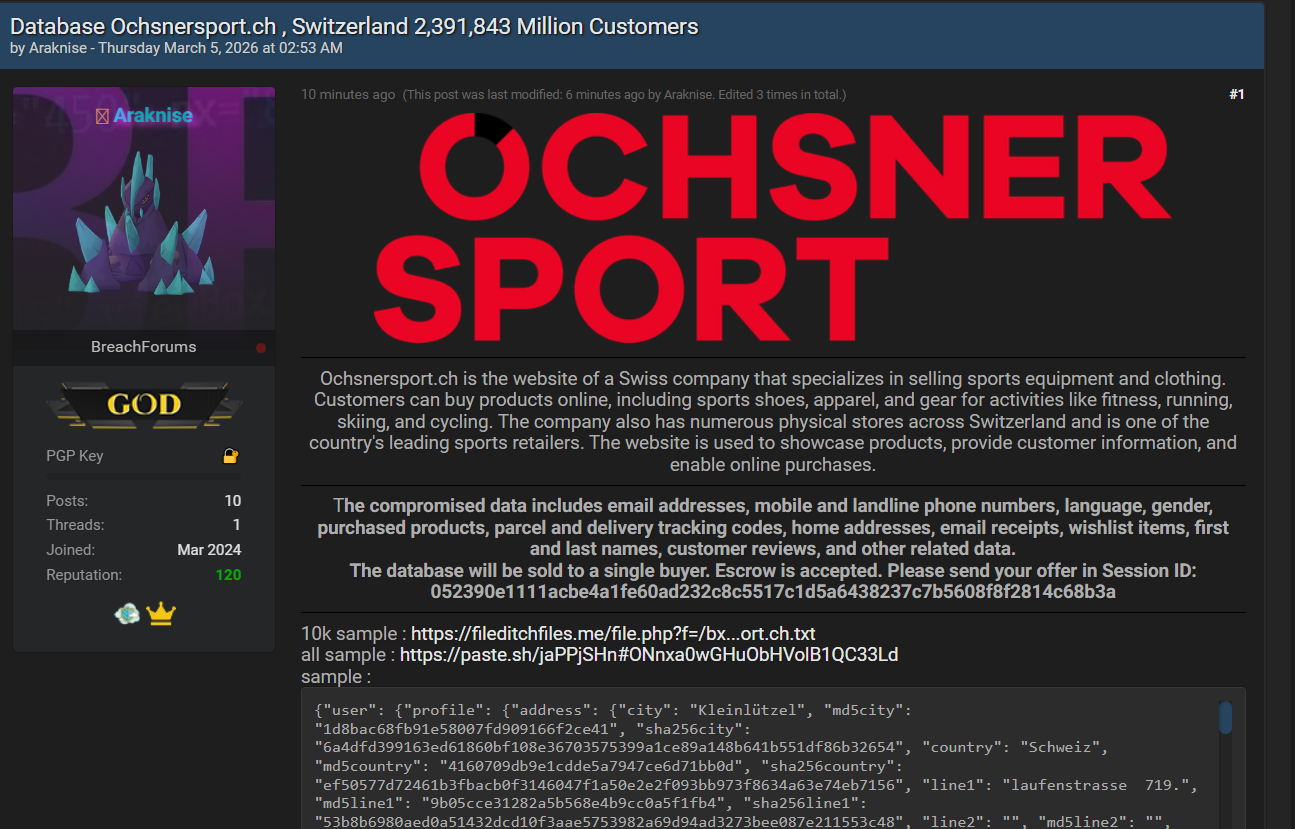Click the box symbol before Araknise username
Image resolution: width=1295 pixels, height=829 pixels.
coord(102,116)
